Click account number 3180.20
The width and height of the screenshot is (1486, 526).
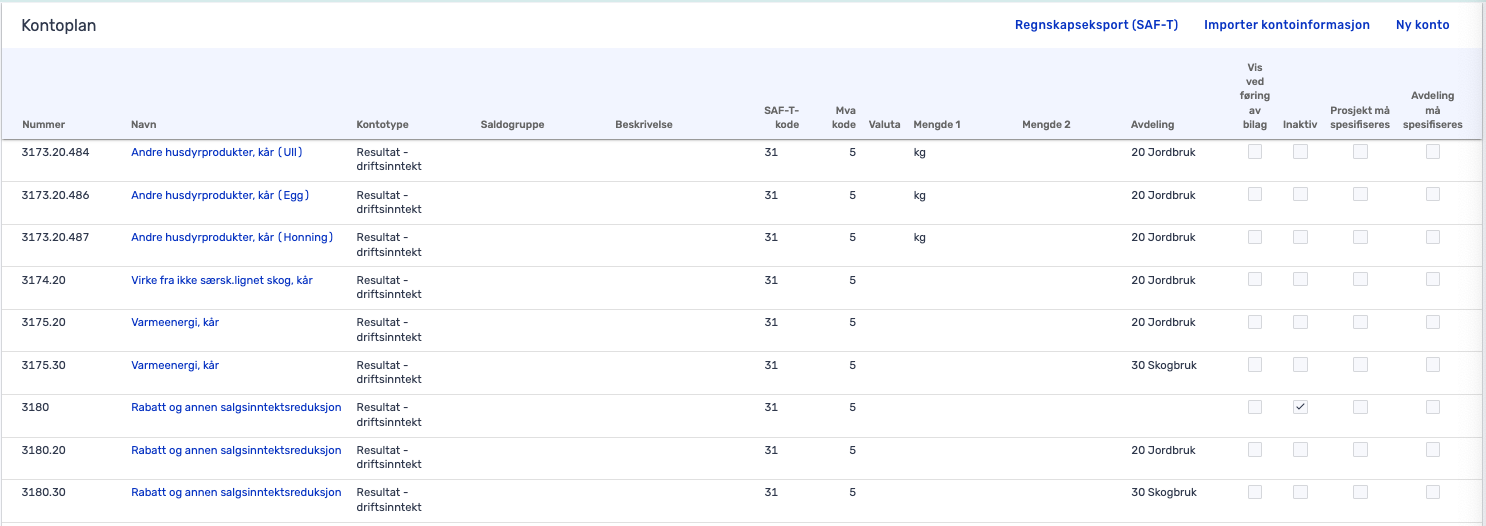[43, 450]
